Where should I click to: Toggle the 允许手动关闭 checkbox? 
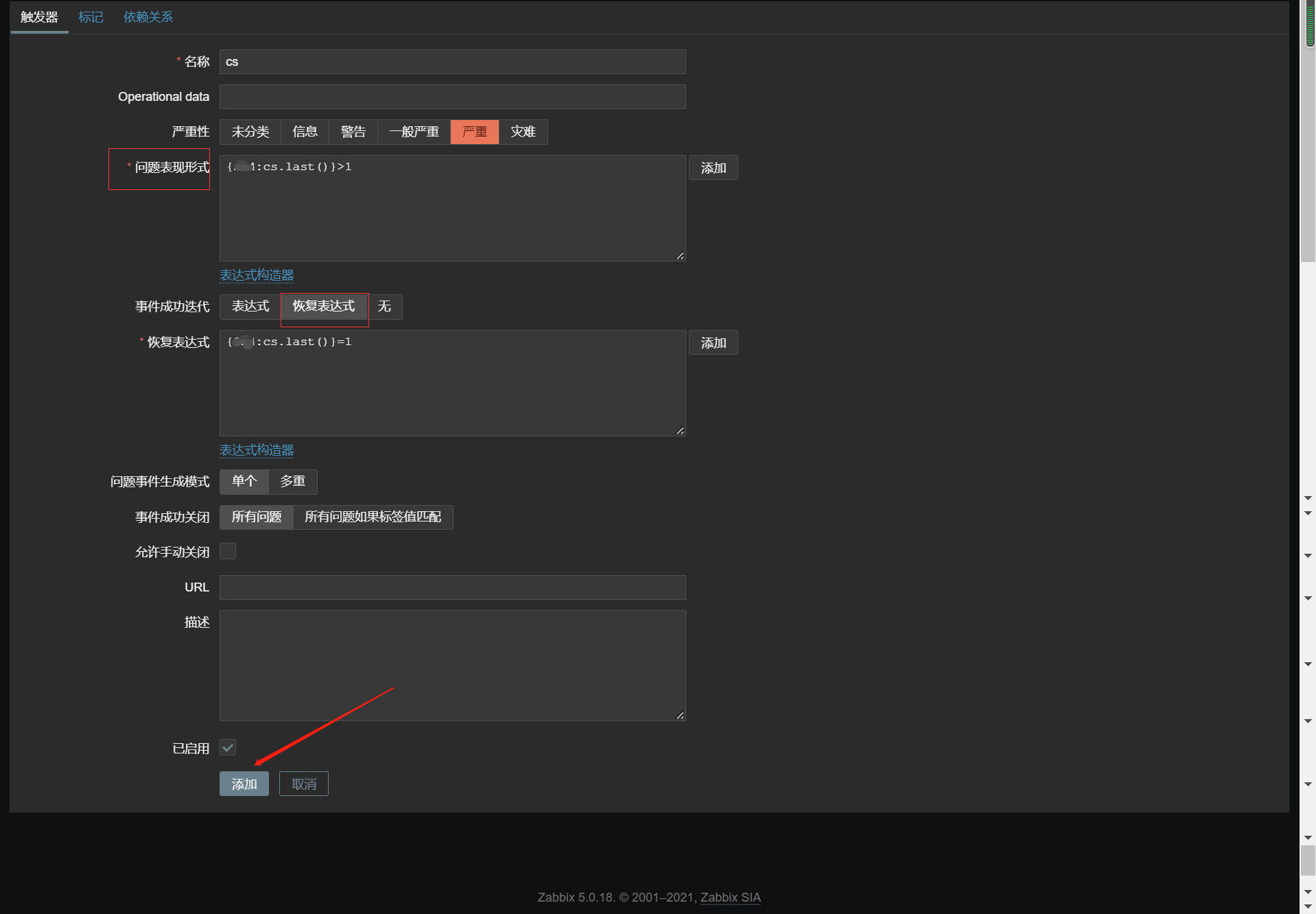[228, 552]
